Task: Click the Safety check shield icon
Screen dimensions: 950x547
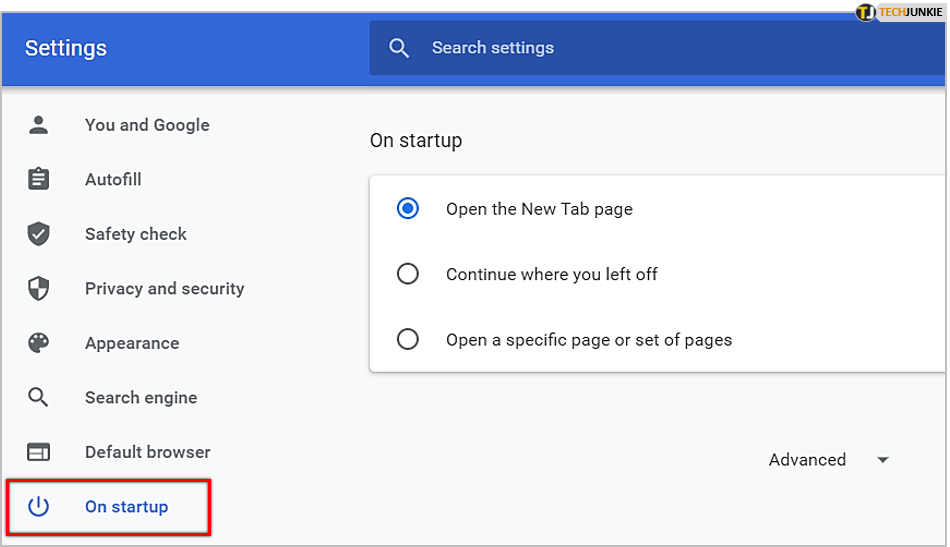Action: click(x=38, y=234)
